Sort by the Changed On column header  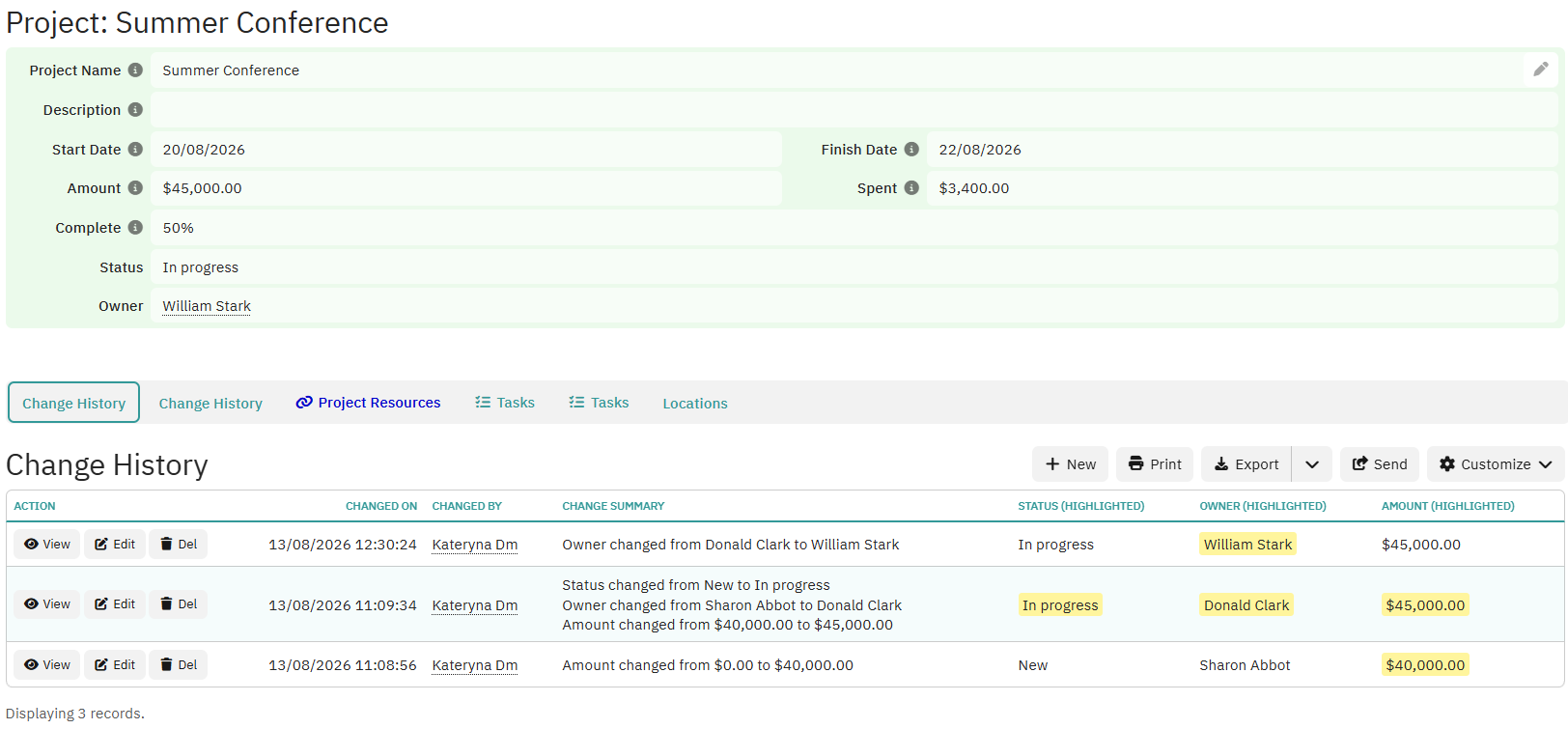(x=381, y=506)
